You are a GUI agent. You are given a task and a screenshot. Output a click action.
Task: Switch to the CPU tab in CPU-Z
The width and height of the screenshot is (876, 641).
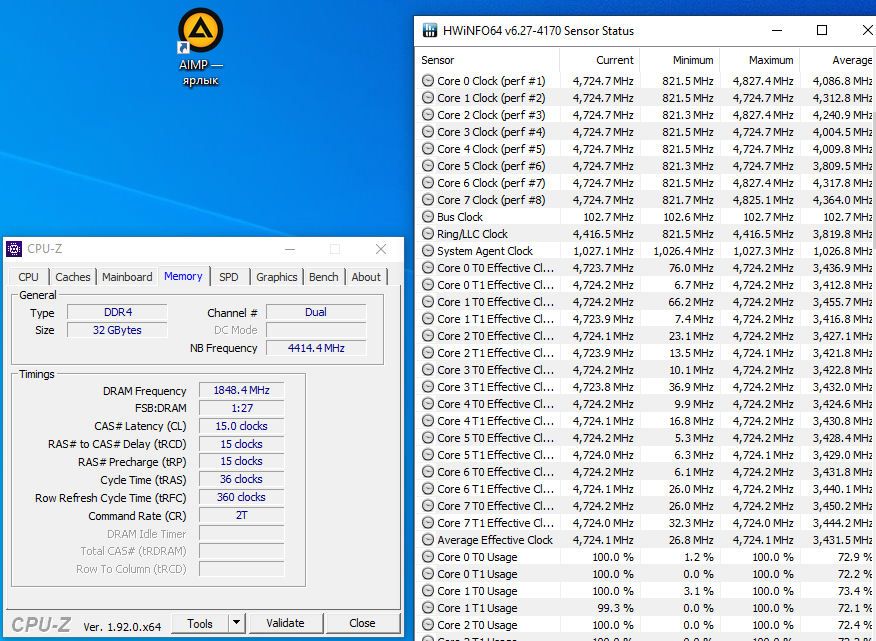click(x=28, y=277)
